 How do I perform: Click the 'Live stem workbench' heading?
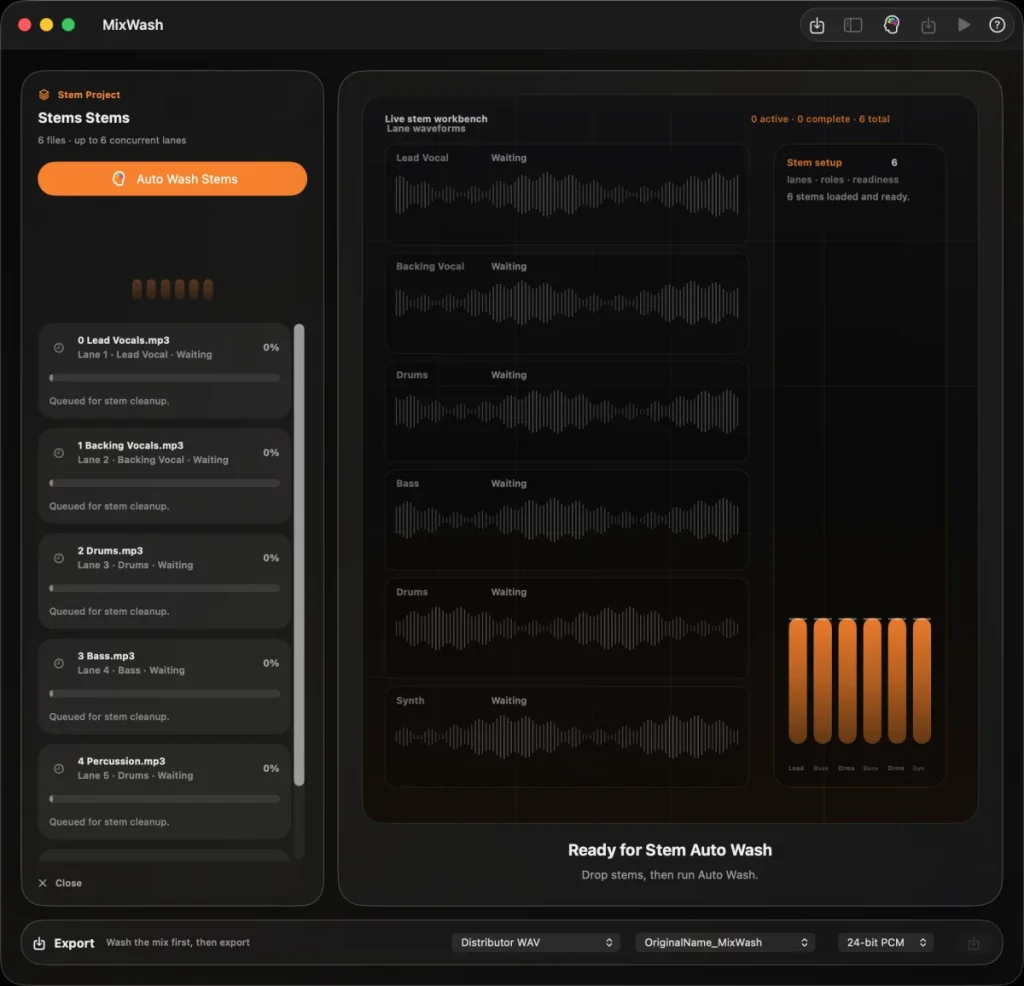pos(436,119)
